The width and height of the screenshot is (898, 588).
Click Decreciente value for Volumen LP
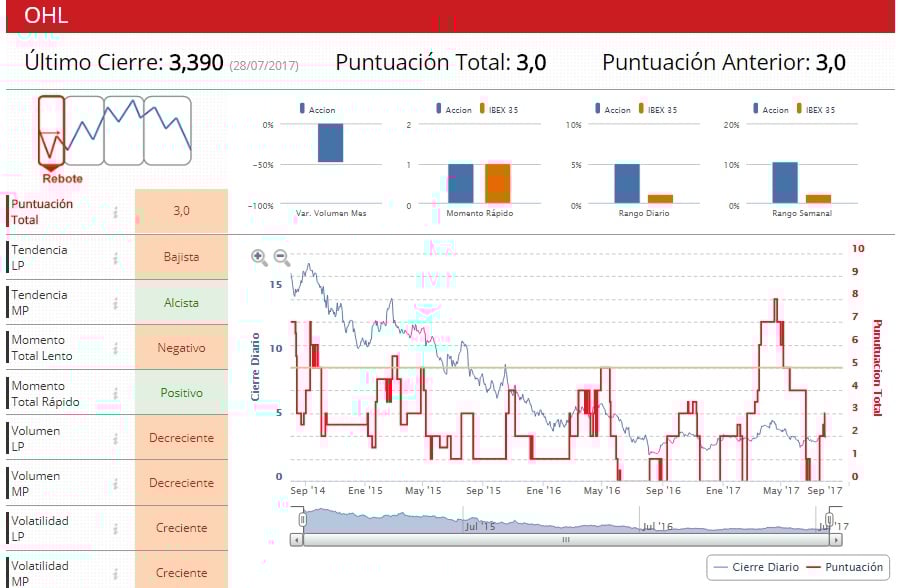pos(182,438)
